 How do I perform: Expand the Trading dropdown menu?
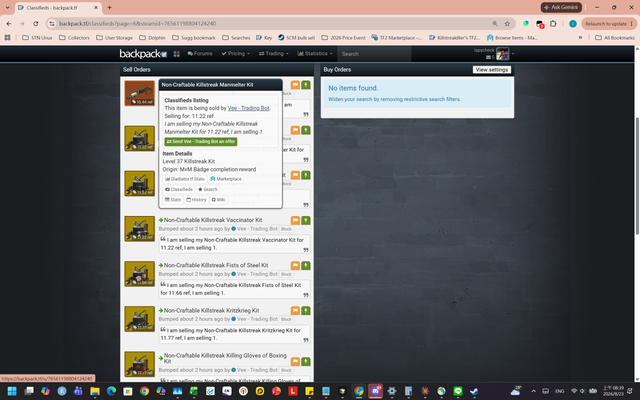click(x=273, y=53)
